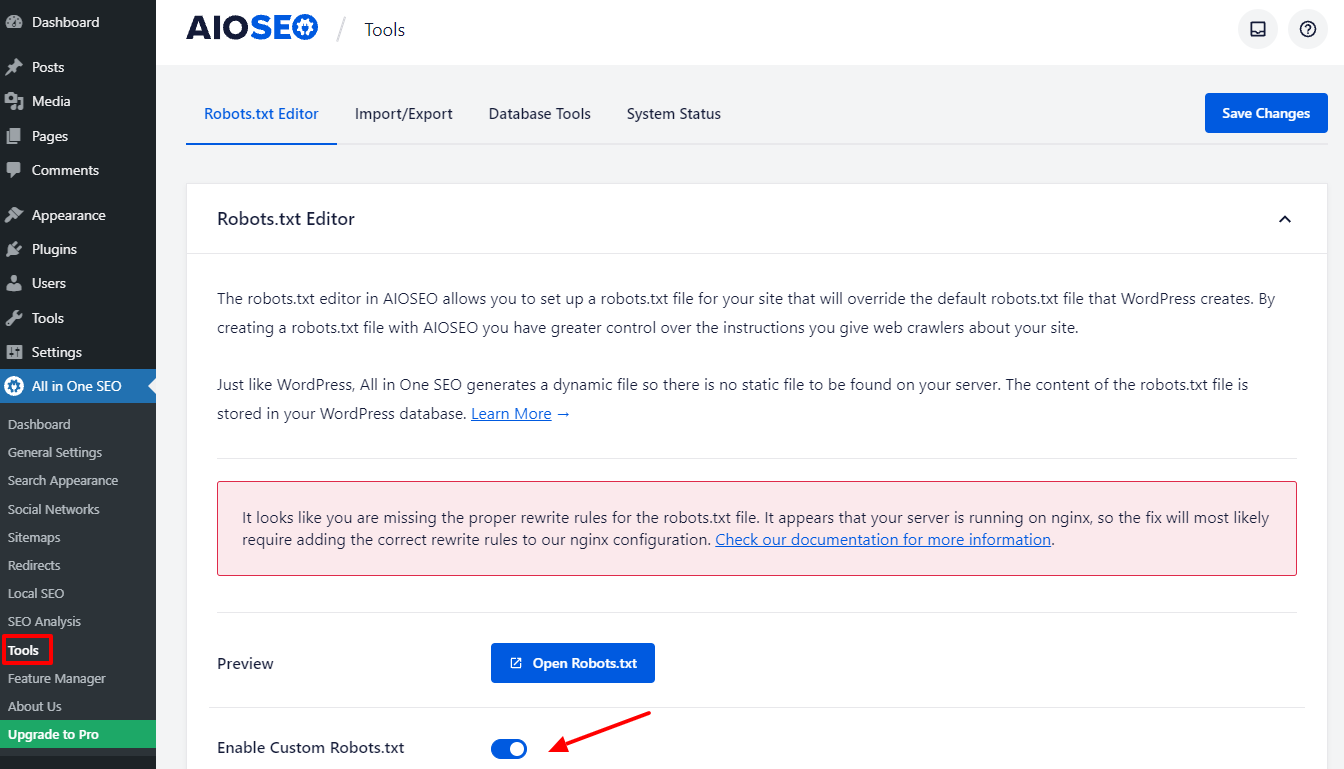Click the Preview label text
The image size is (1344, 769).
(245, 664)
